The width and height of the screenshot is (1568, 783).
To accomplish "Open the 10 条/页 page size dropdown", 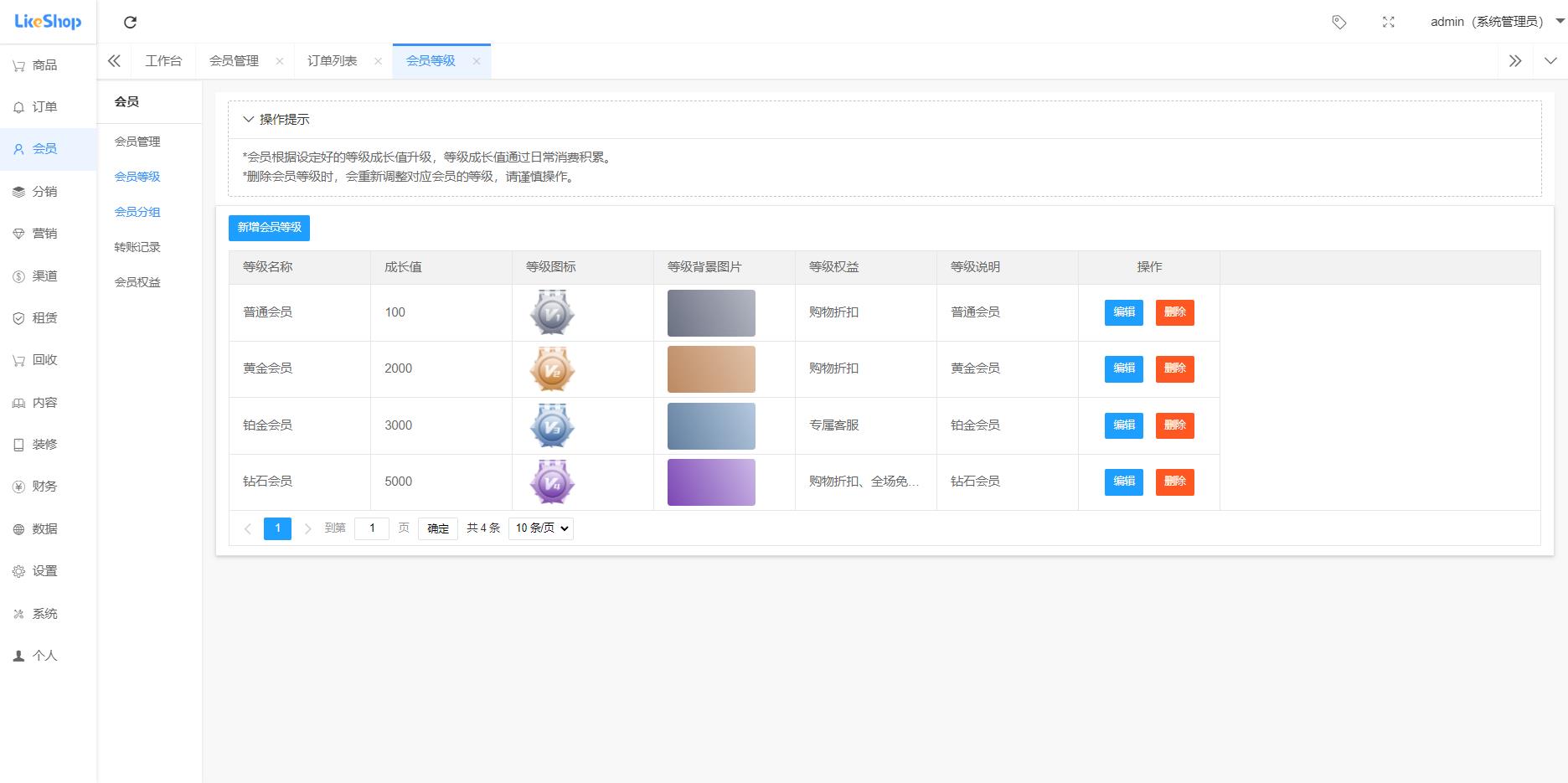I will point(541,528).
